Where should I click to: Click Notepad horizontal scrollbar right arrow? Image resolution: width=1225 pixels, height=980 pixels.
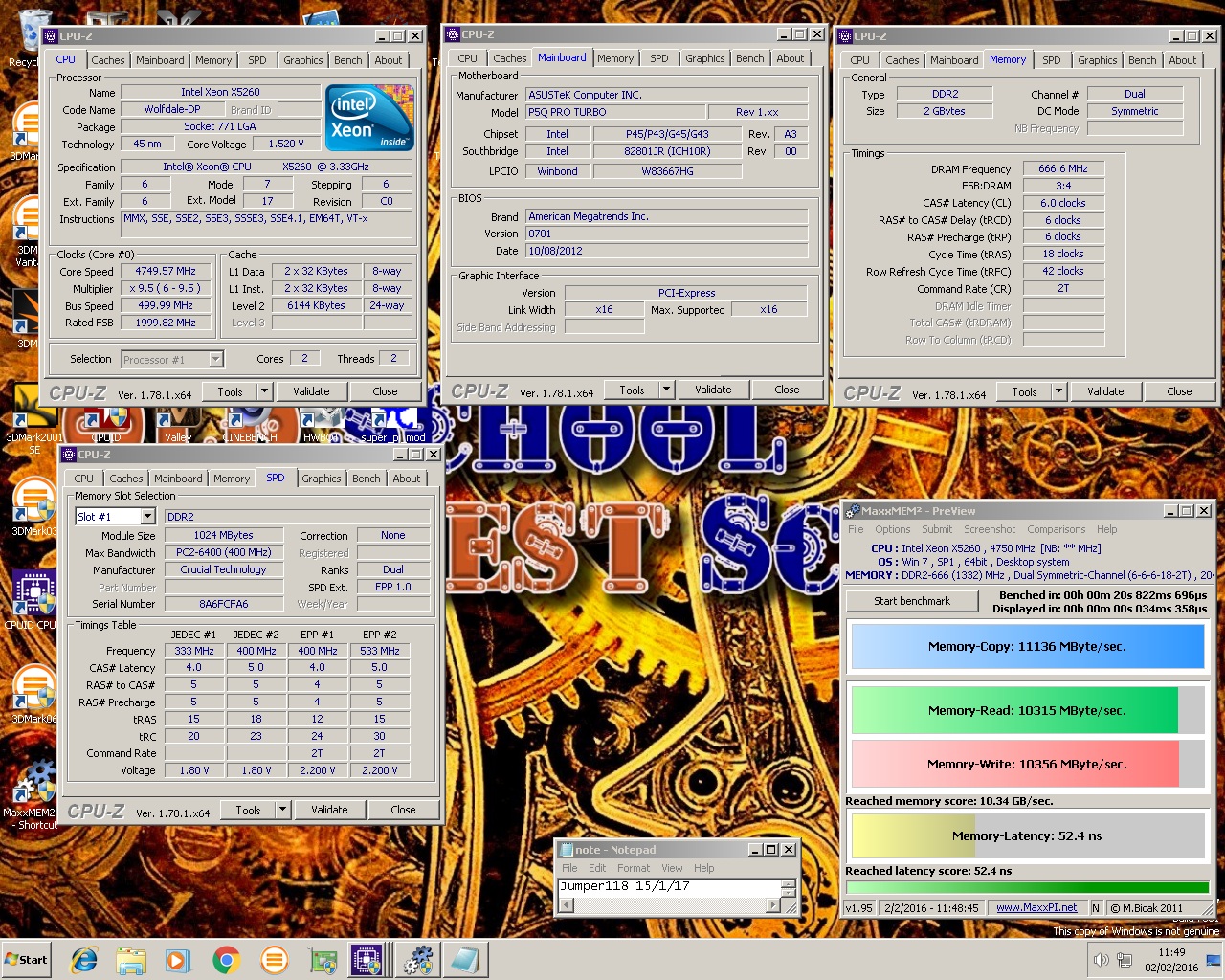pyautogui.click(x=773, y=904)
